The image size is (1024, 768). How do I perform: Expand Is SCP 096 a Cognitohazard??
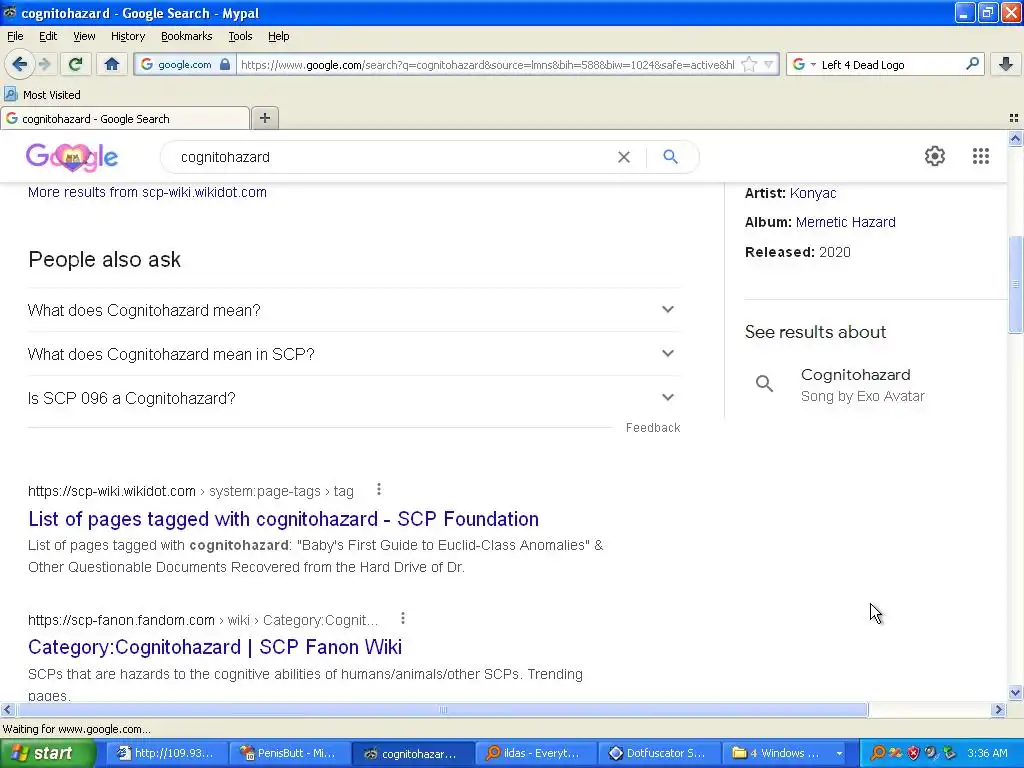click(x=354, y=398)
